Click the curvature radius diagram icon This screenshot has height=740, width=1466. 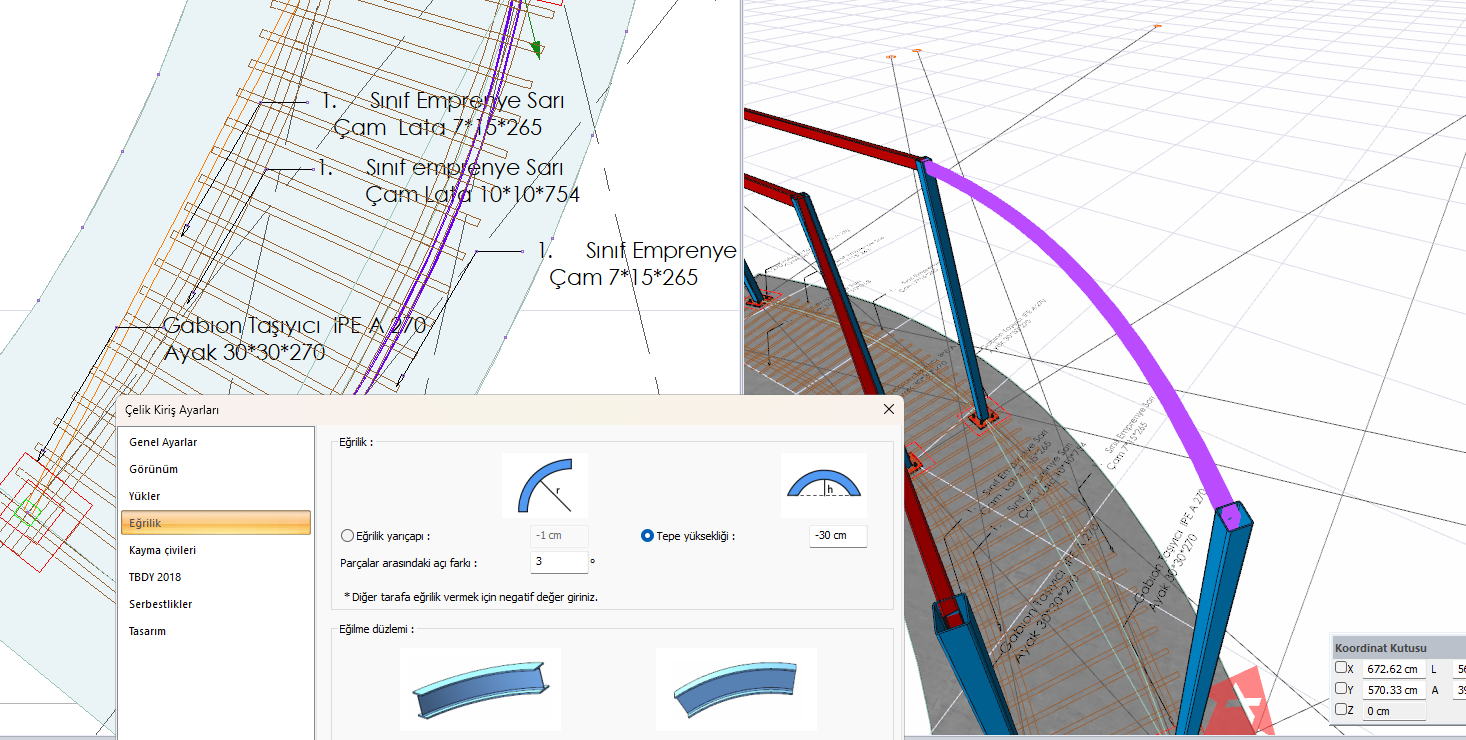pyautogui.click(x=544, y=486)
